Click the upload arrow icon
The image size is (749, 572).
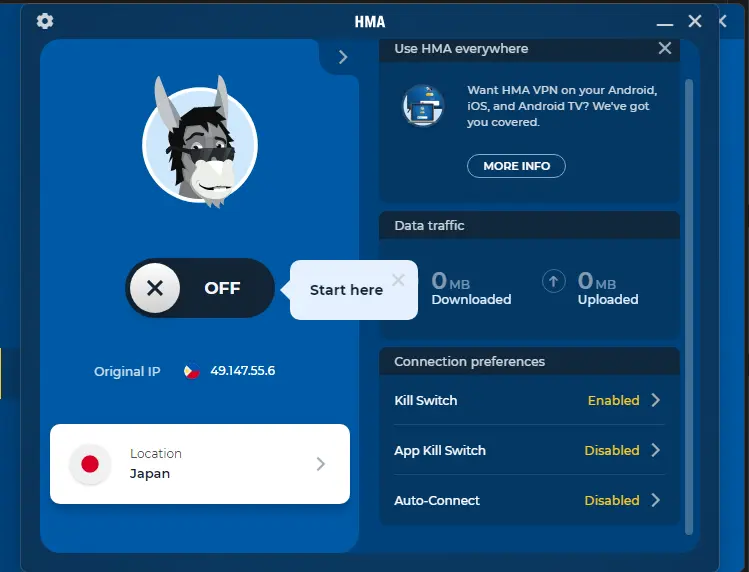click(554, 281)
